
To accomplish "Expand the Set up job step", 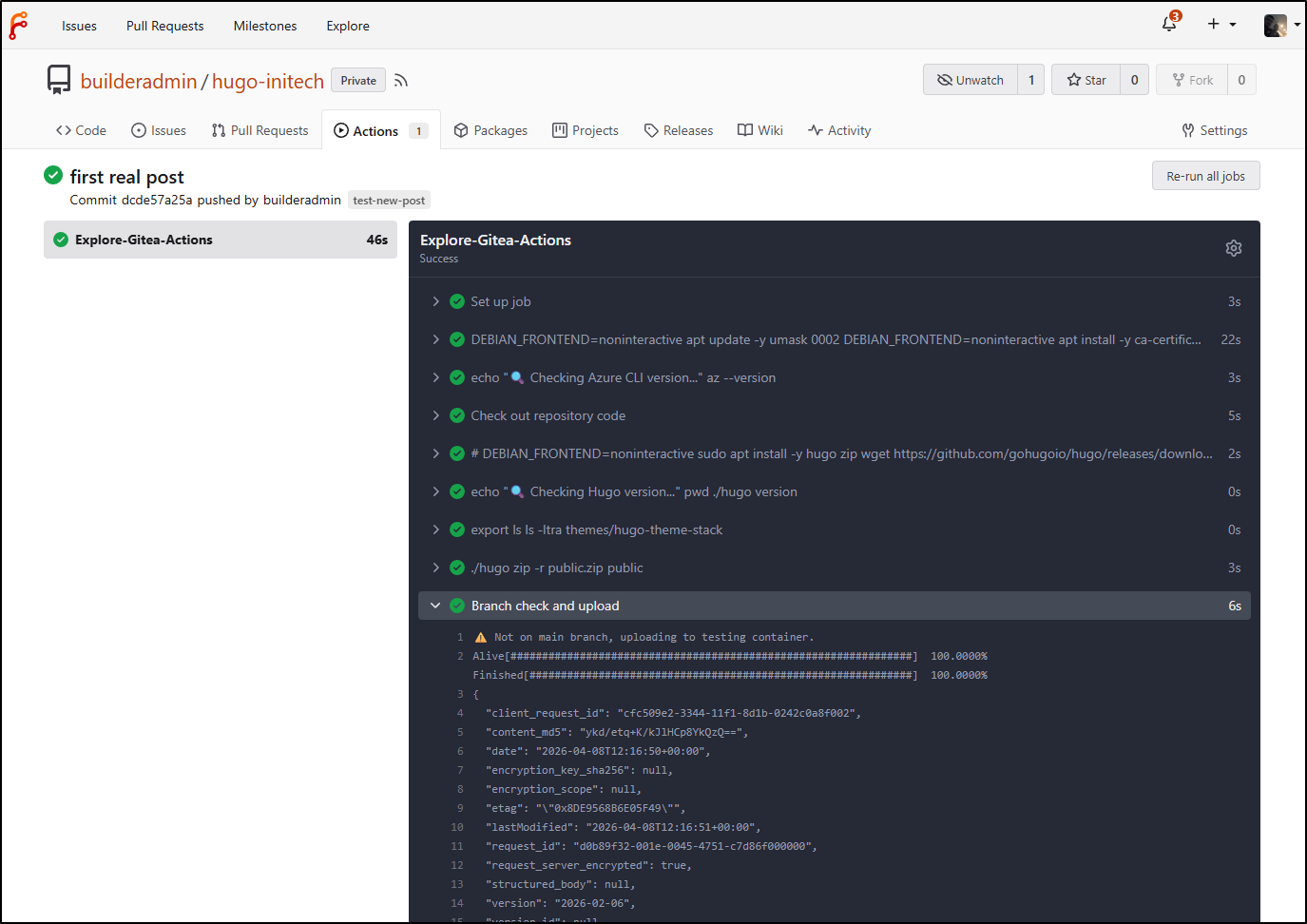I will [500, 301].
